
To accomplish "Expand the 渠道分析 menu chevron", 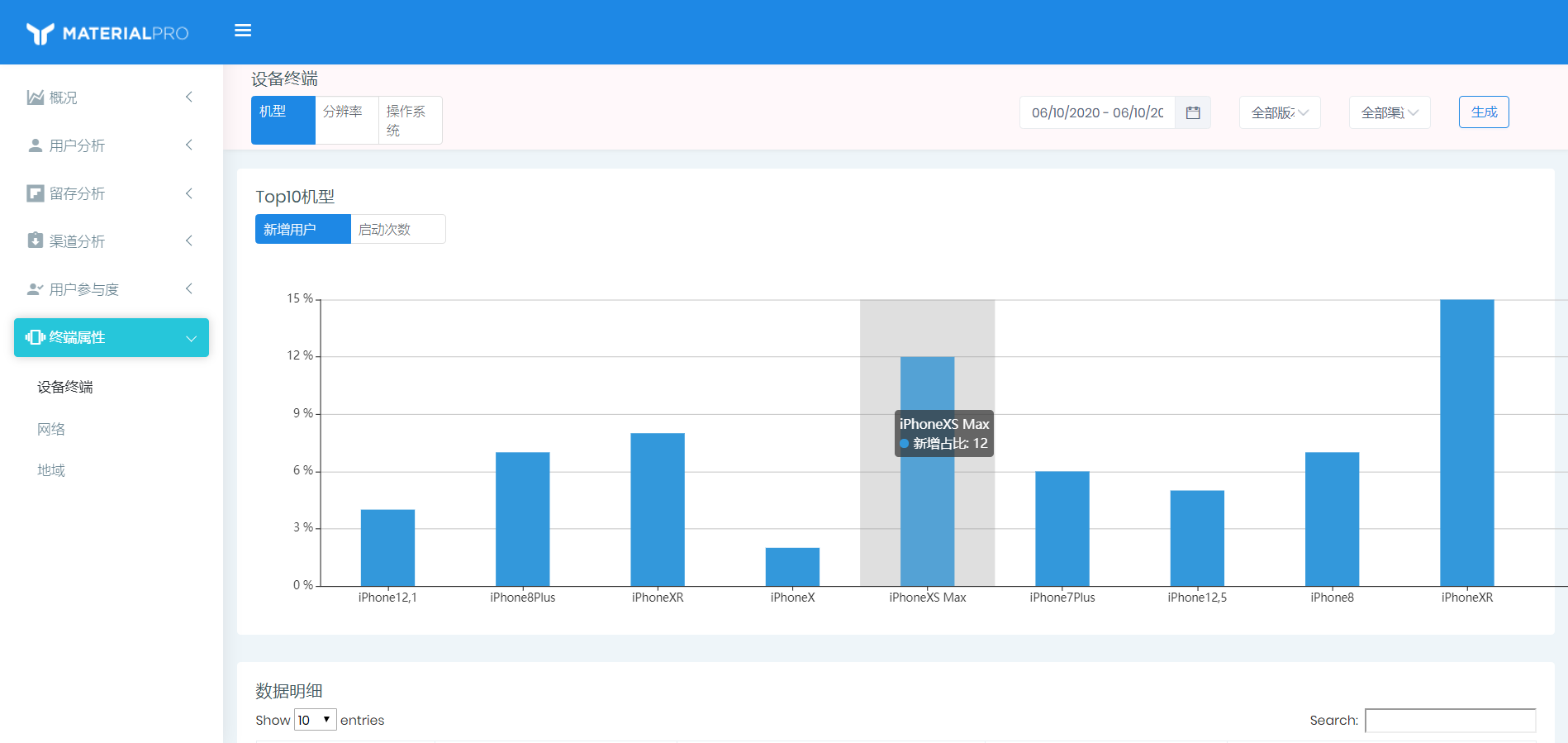I will [189, 241].
